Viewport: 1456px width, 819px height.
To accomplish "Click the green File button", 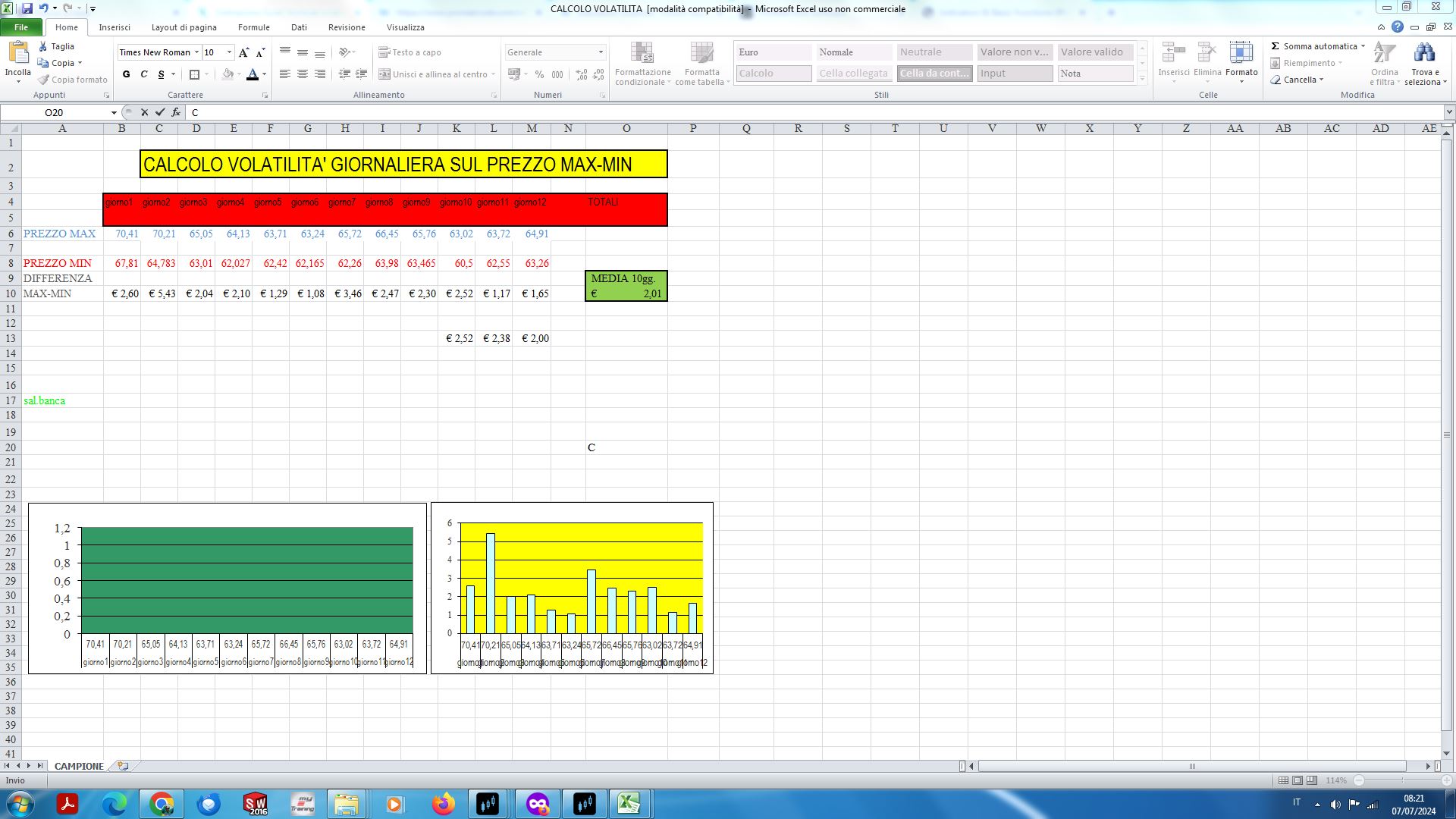I will click(21, 27).
